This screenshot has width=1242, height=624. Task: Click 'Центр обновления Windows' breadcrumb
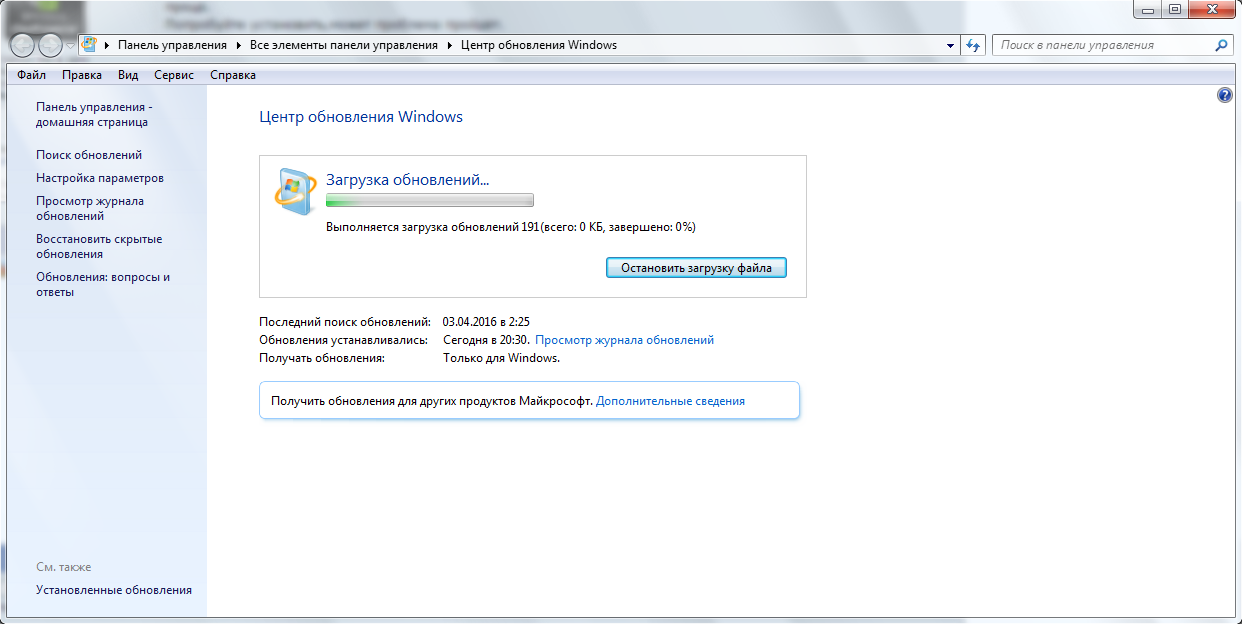click(539, 45)
